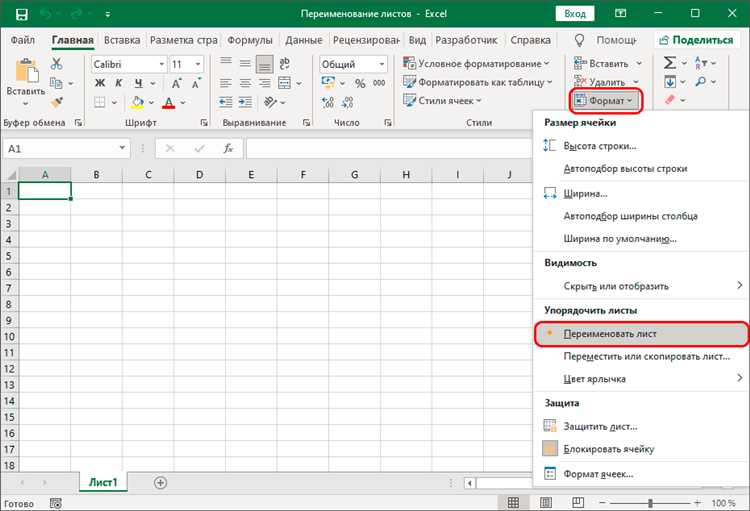Open Find and Select magnifier
Viewport: 750px width, 511px height.
pos(701,82)
